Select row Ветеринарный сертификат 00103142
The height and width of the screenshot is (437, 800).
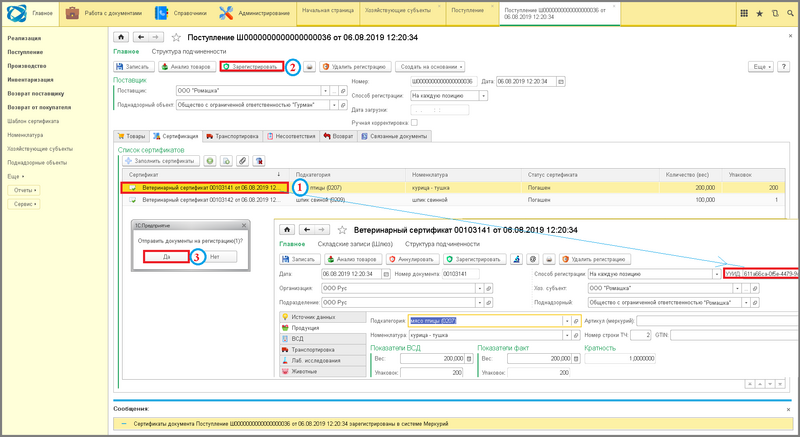453,200
